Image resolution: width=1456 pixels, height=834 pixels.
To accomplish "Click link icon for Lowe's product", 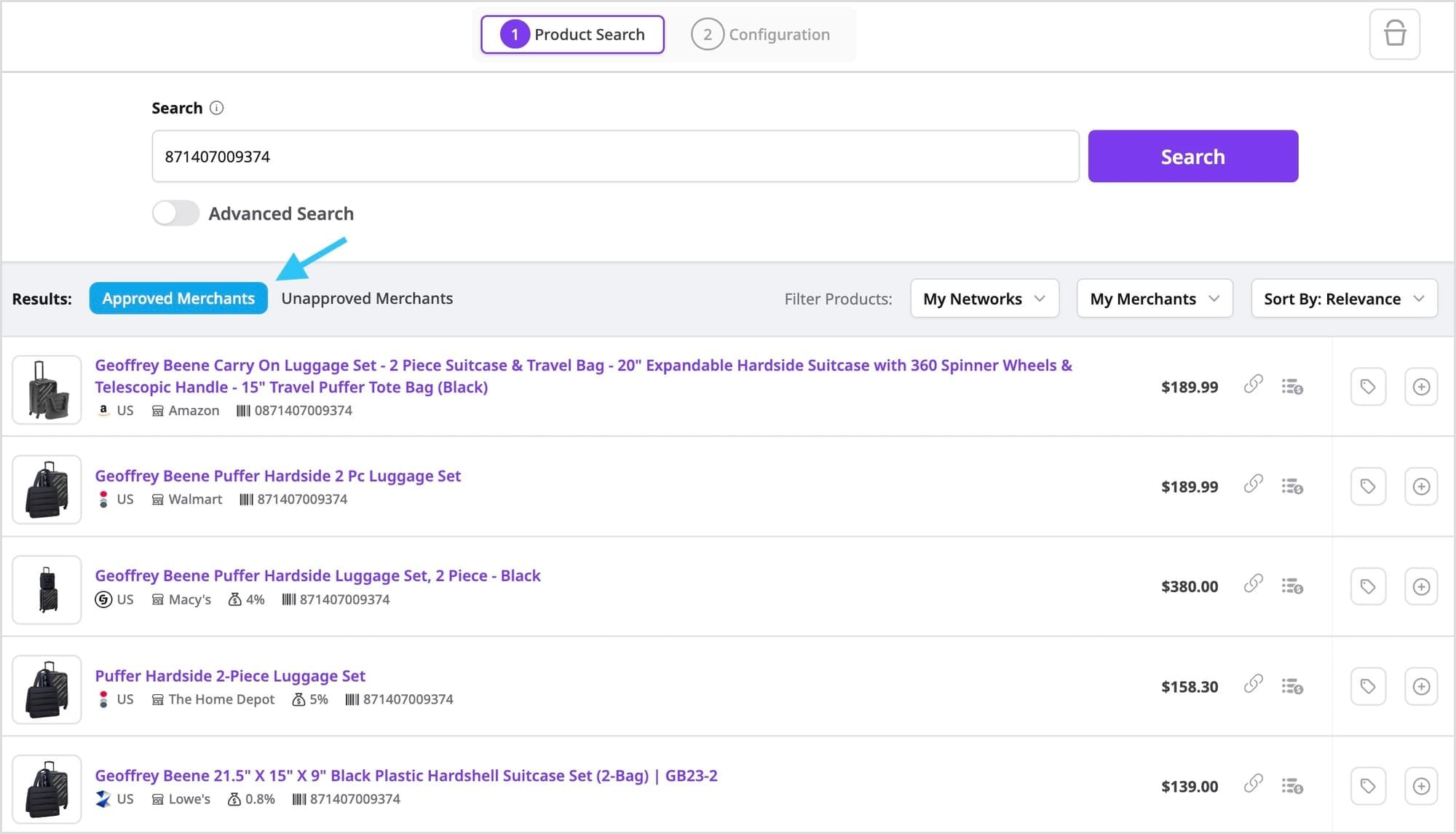I will (x=1253, y=784).
